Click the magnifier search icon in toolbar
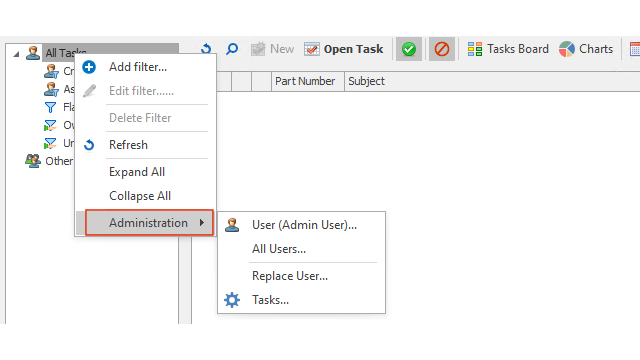 point(232,49)
